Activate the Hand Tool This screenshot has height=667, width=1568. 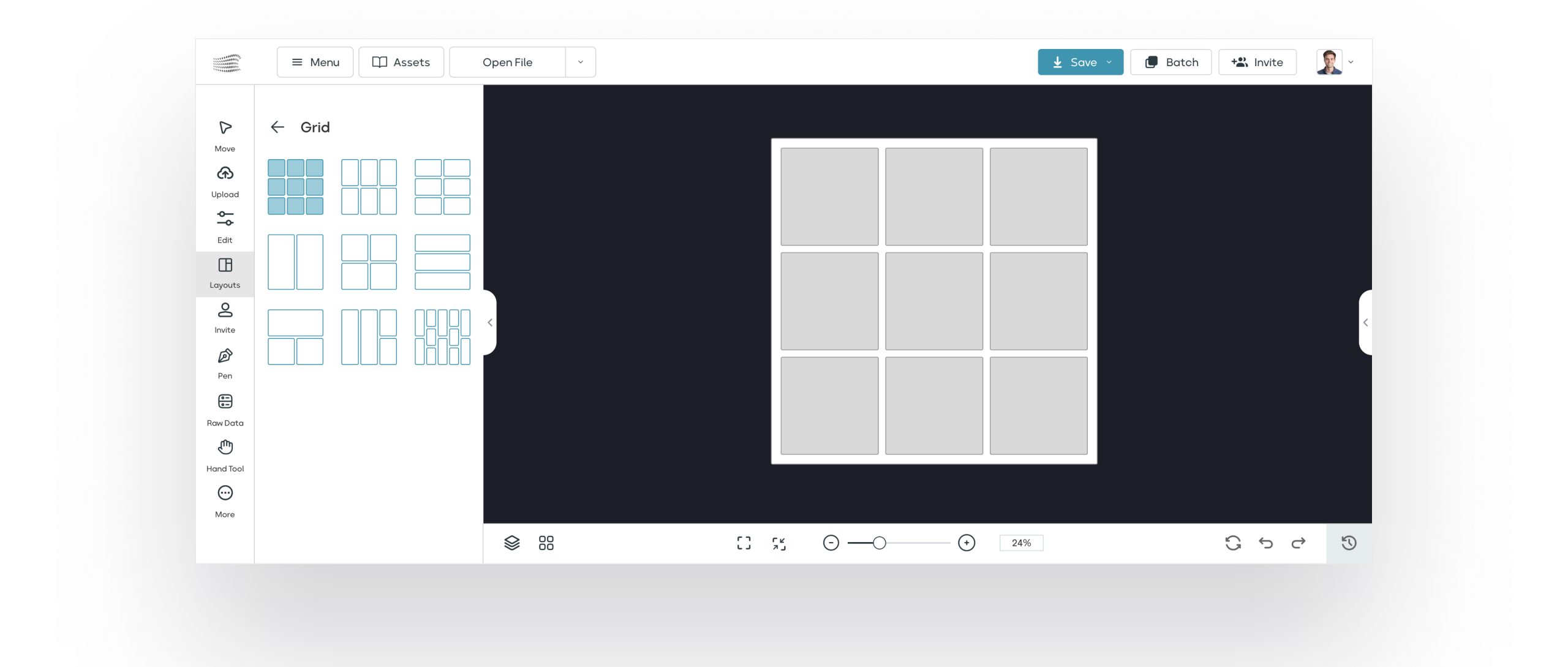[225, 456]
